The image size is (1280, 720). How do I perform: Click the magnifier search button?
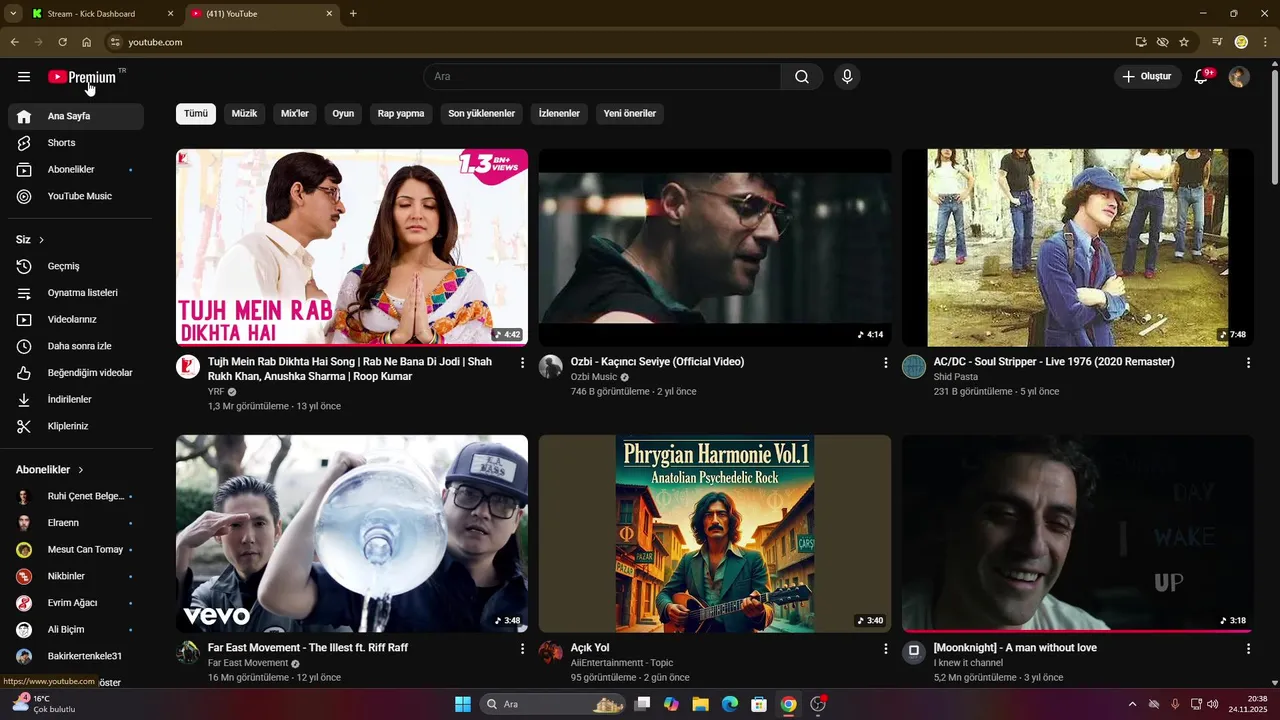click(x=802, y=77)
